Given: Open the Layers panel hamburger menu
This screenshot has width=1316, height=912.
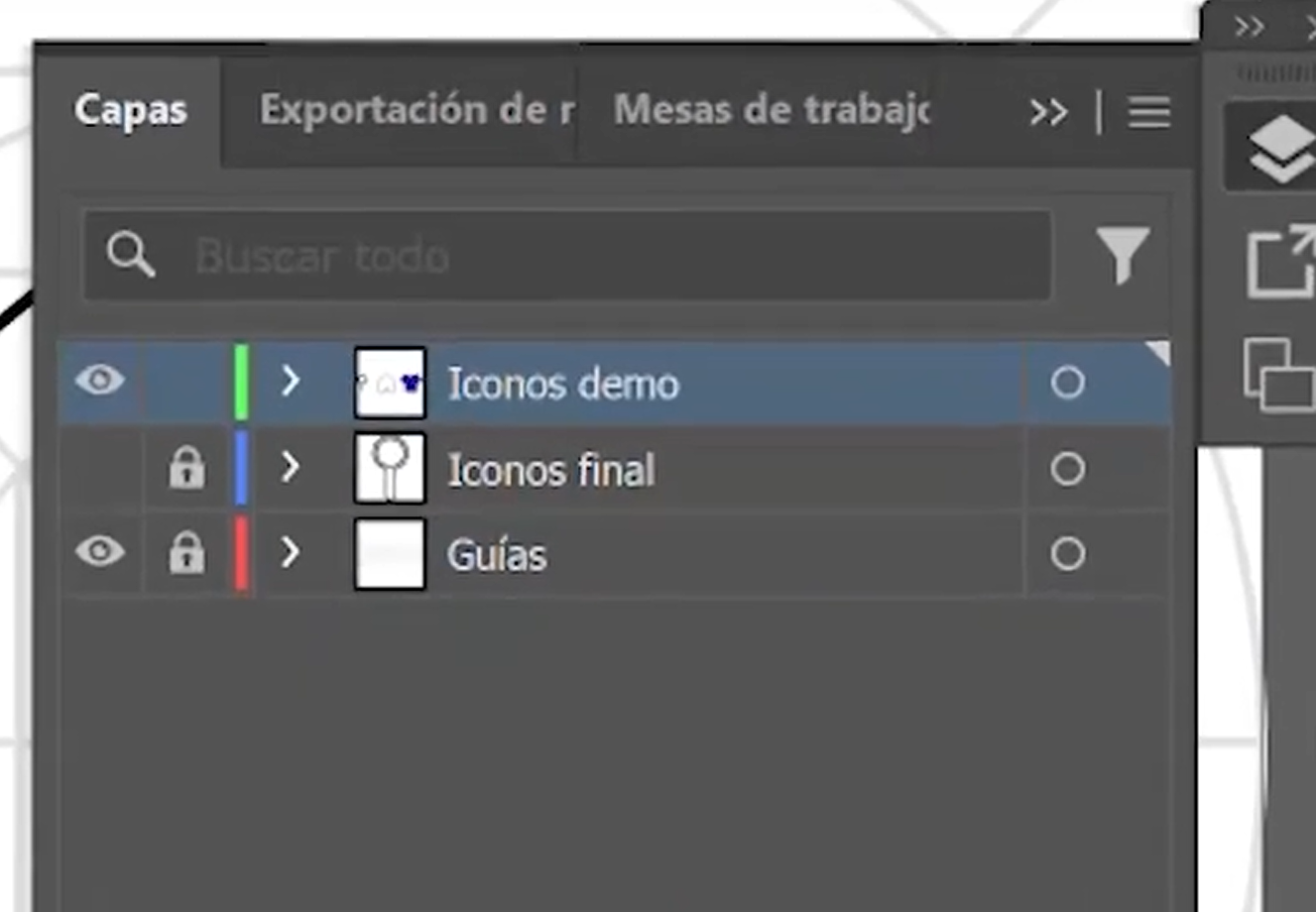Looking at the screenshot, I should point(1148,112).
